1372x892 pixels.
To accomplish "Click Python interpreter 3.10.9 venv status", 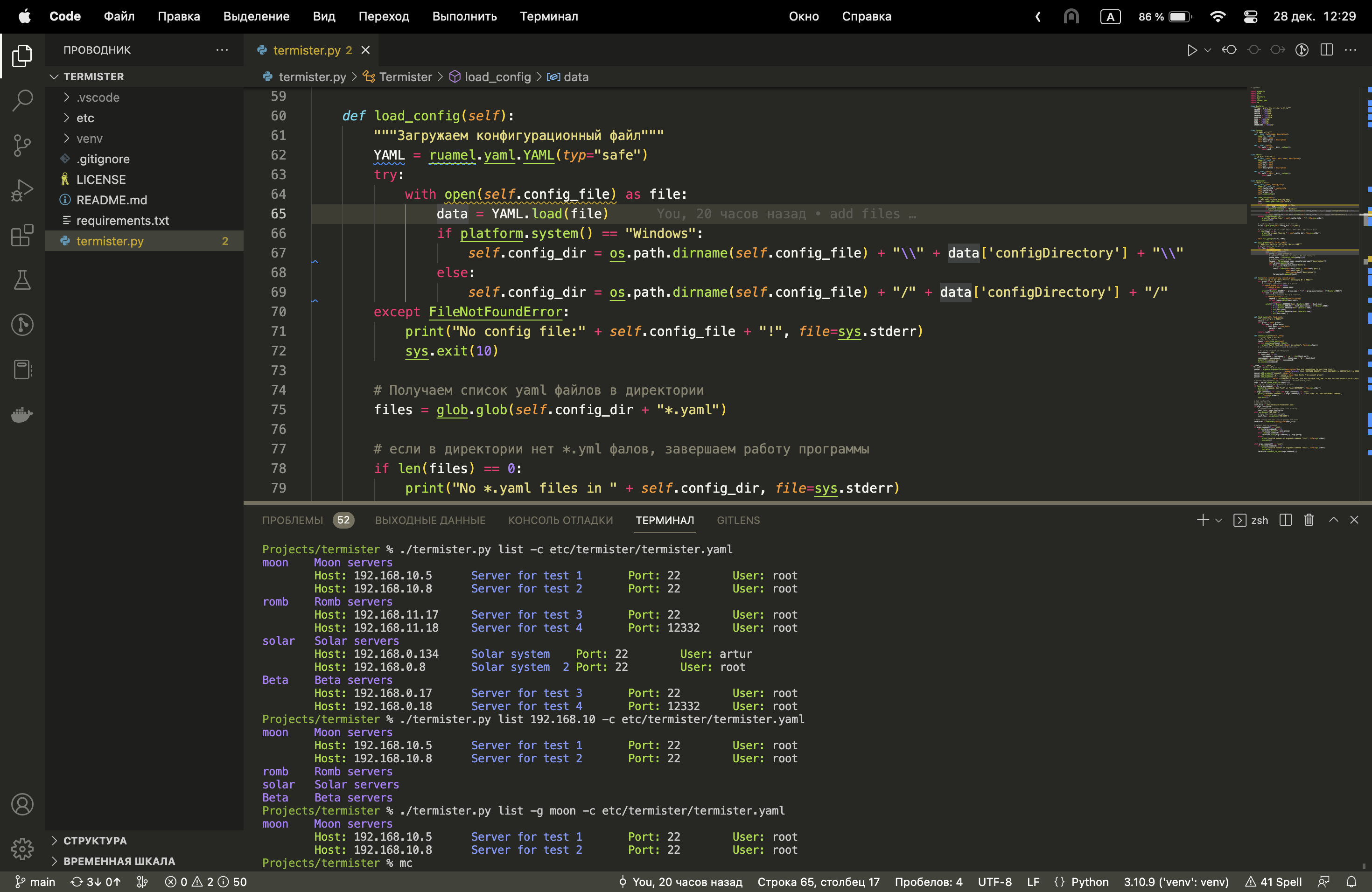I will [1176, 882].
